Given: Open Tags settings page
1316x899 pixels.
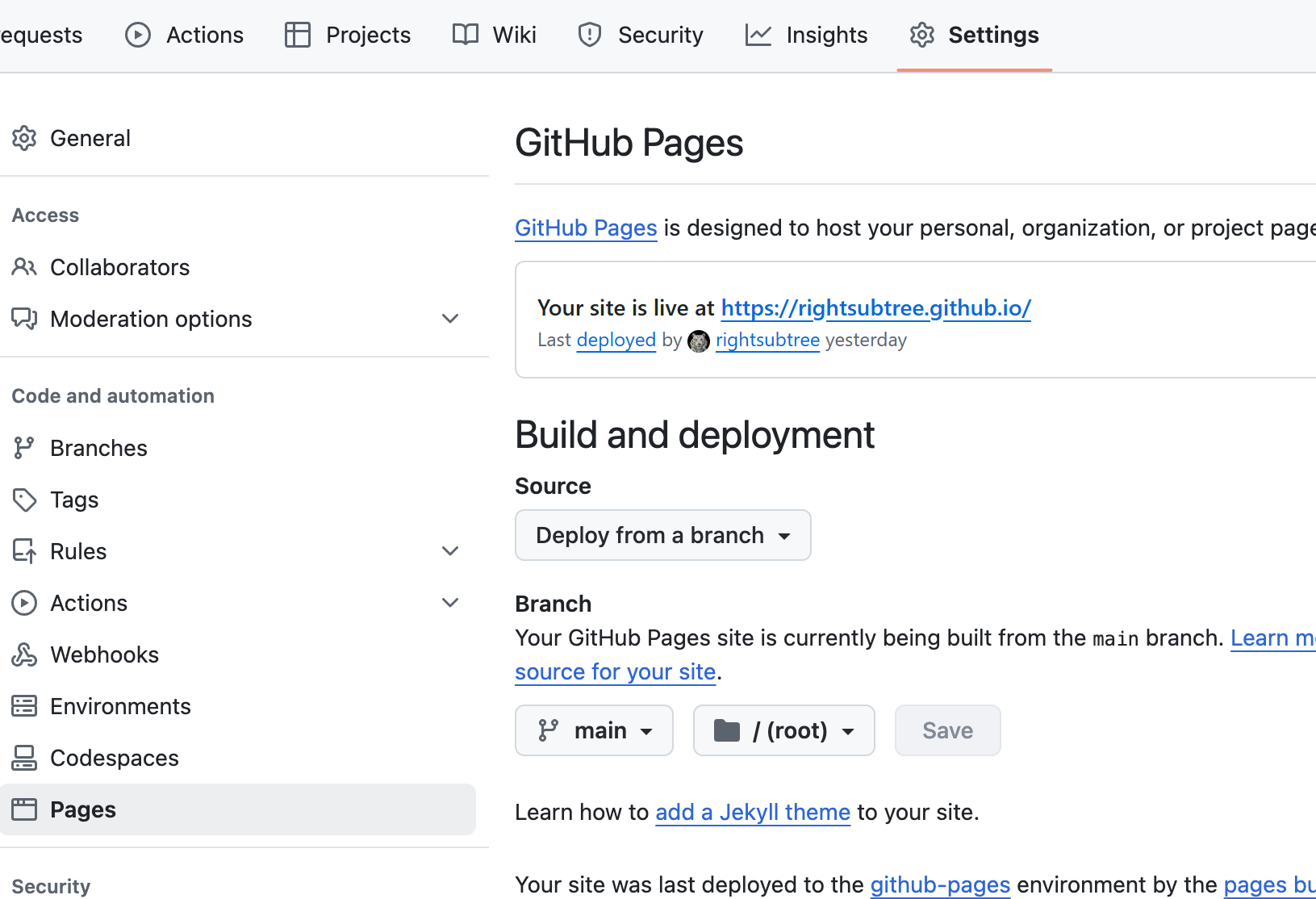Looking at the screenshot, I should click(x=238, y=500).
